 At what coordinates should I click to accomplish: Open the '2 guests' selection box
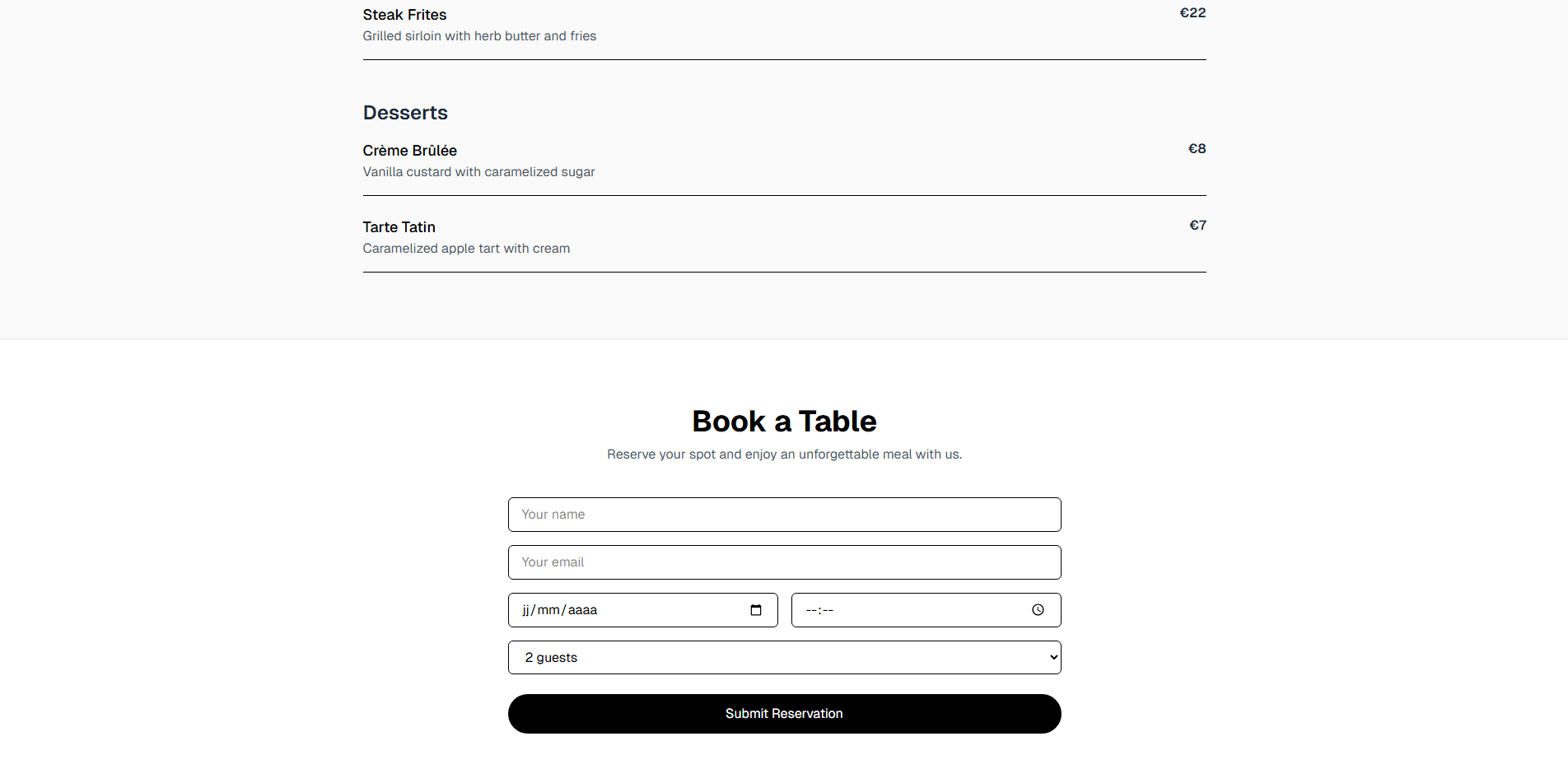tap(784, 657)
